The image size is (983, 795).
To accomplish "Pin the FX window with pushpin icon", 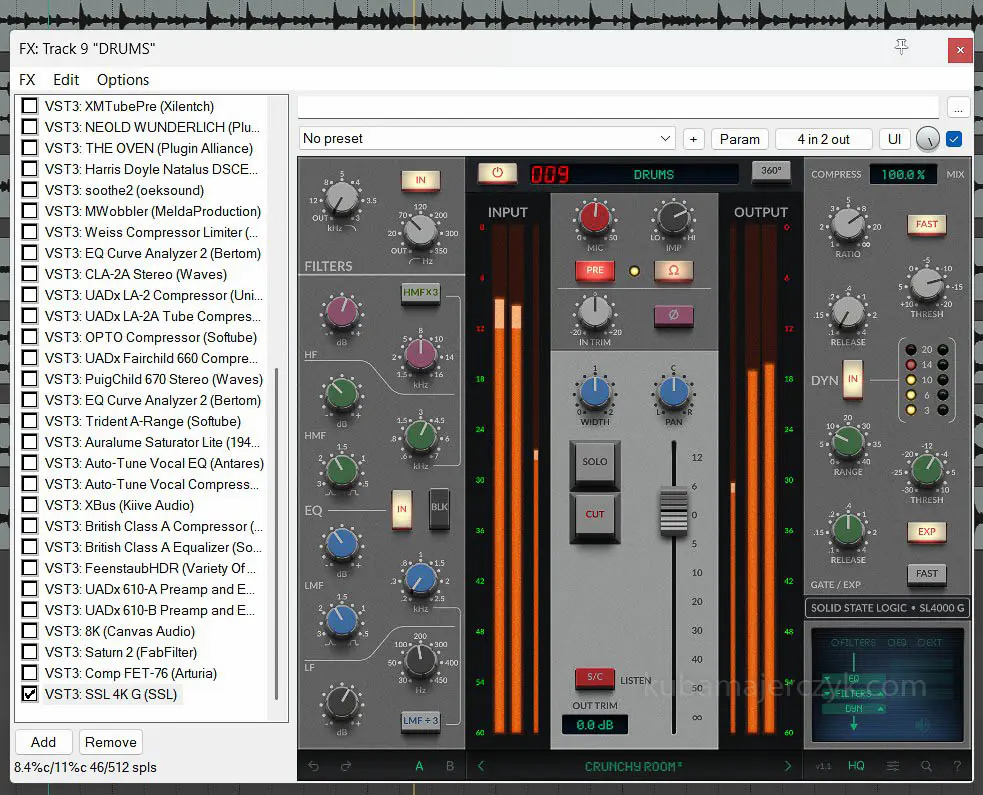I will click(901, 48).
